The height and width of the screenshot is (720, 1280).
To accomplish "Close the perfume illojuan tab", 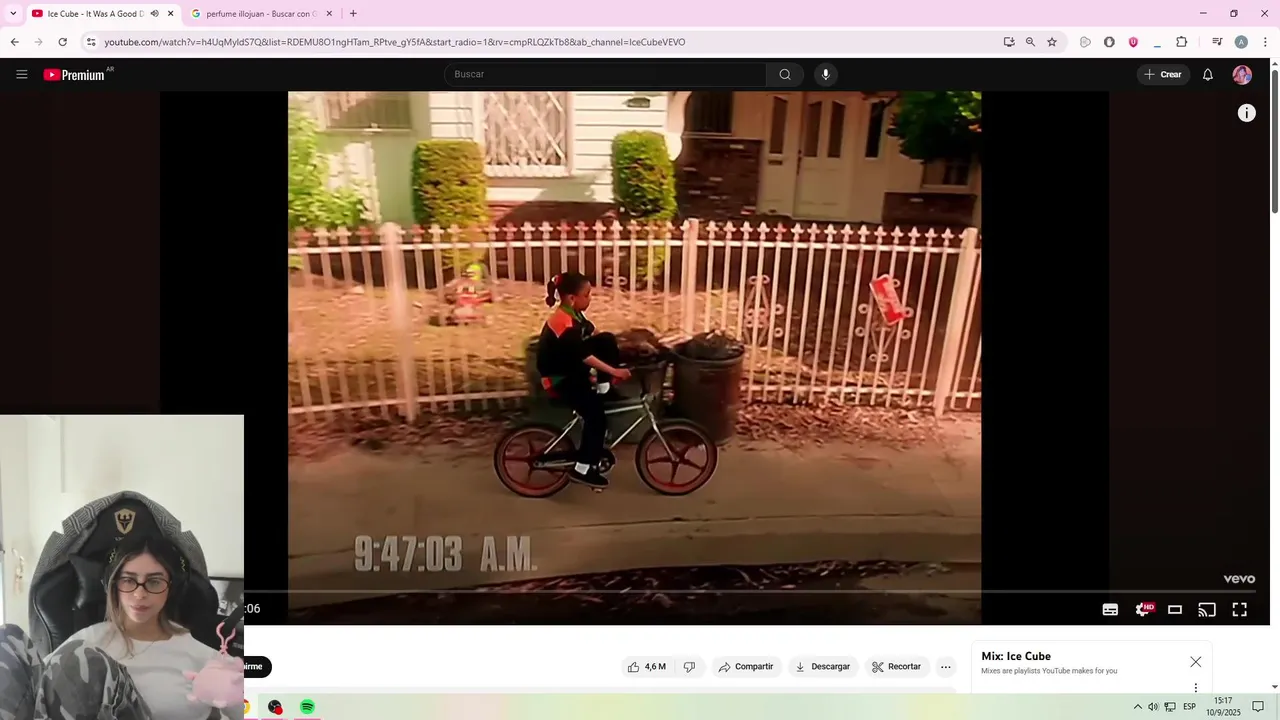I will (329, 14).
